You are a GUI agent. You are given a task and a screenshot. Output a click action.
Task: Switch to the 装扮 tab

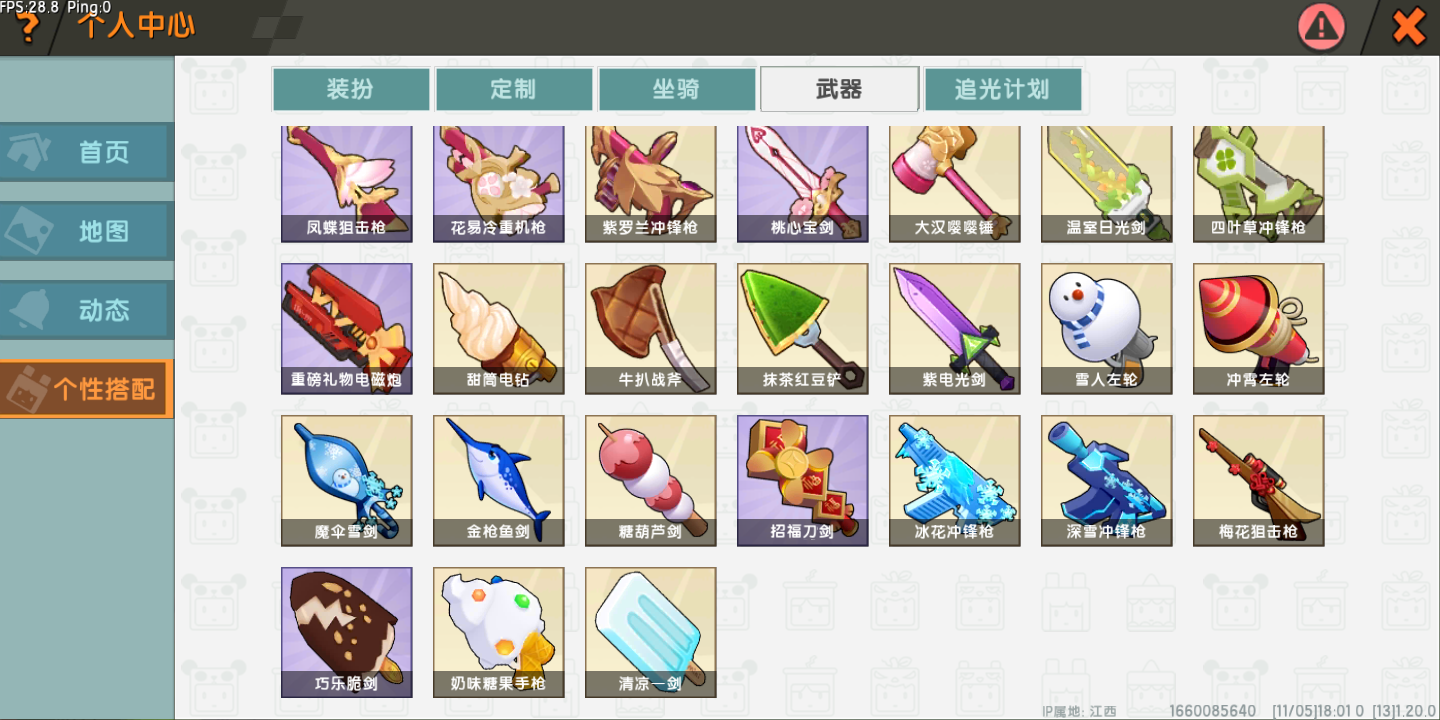[351, 89]
